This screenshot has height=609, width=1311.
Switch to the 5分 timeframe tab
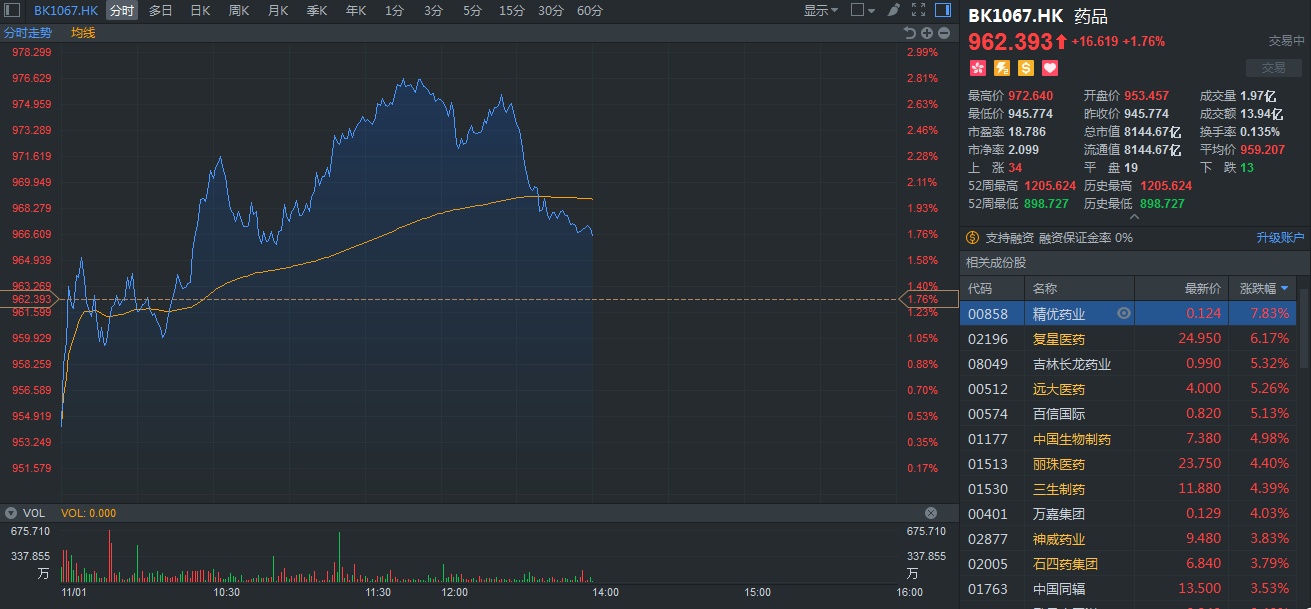(472, 10)
